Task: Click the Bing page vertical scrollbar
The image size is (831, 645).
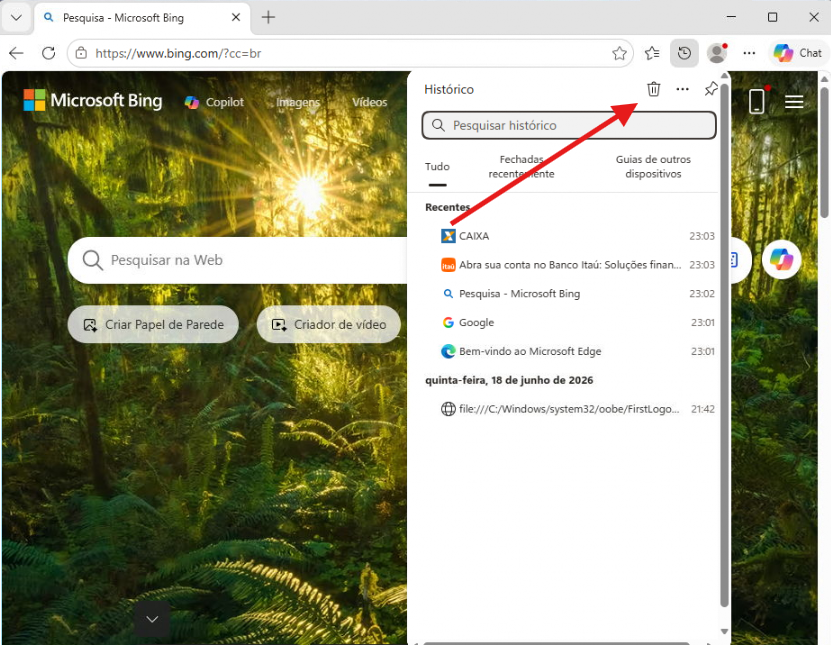Action: [824, 153]
